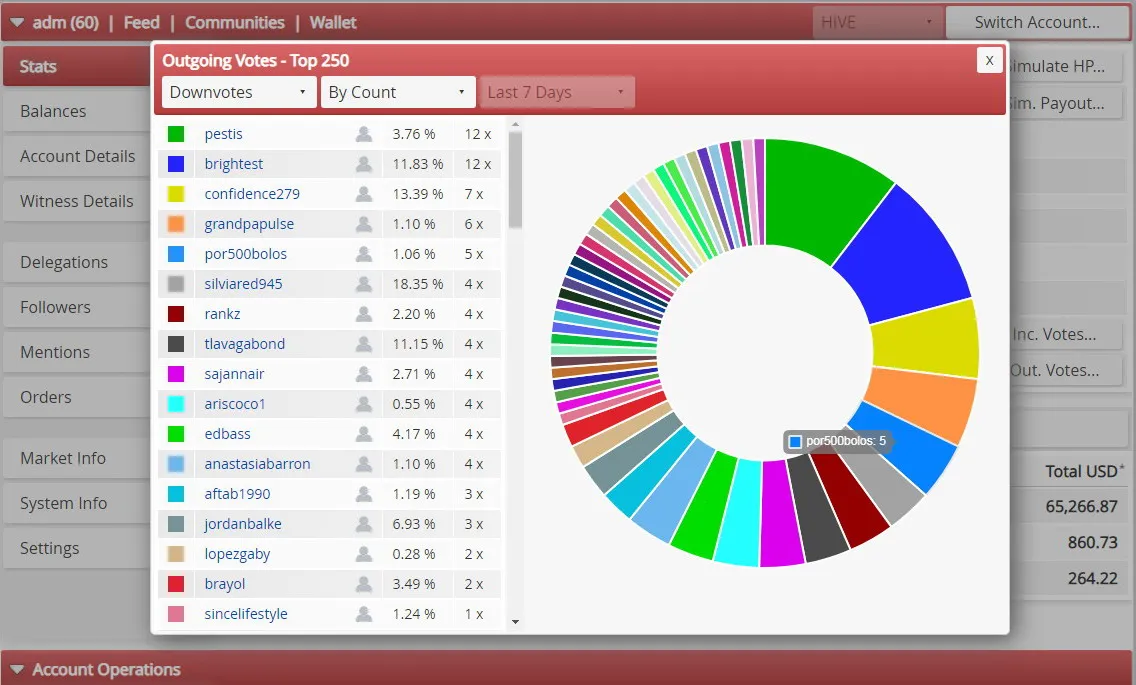
Task: Click the user icon beside silviared945
Action: [x=364, y=284]
